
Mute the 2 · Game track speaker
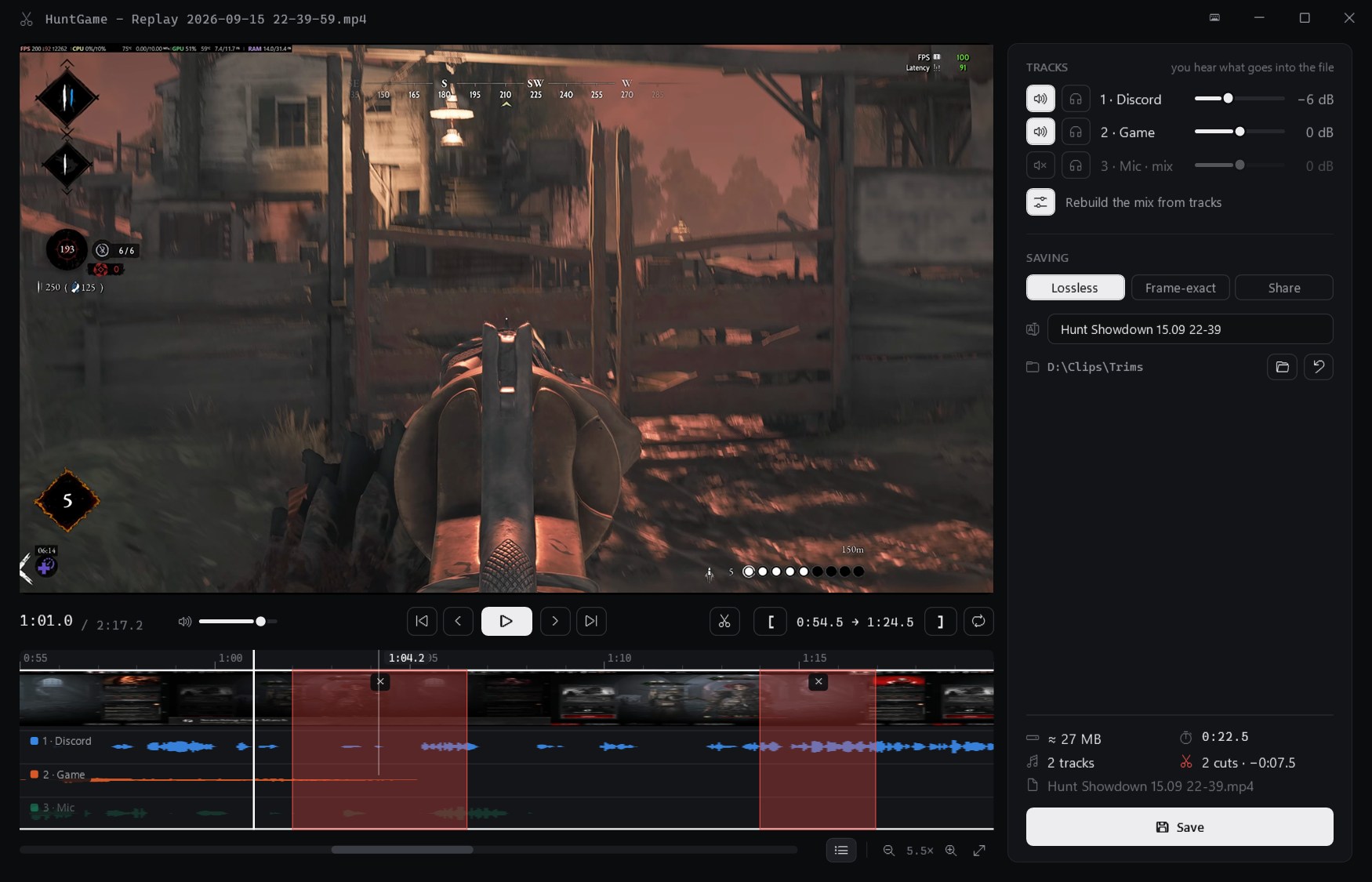pyautogui.click(x=1040, y=132)
